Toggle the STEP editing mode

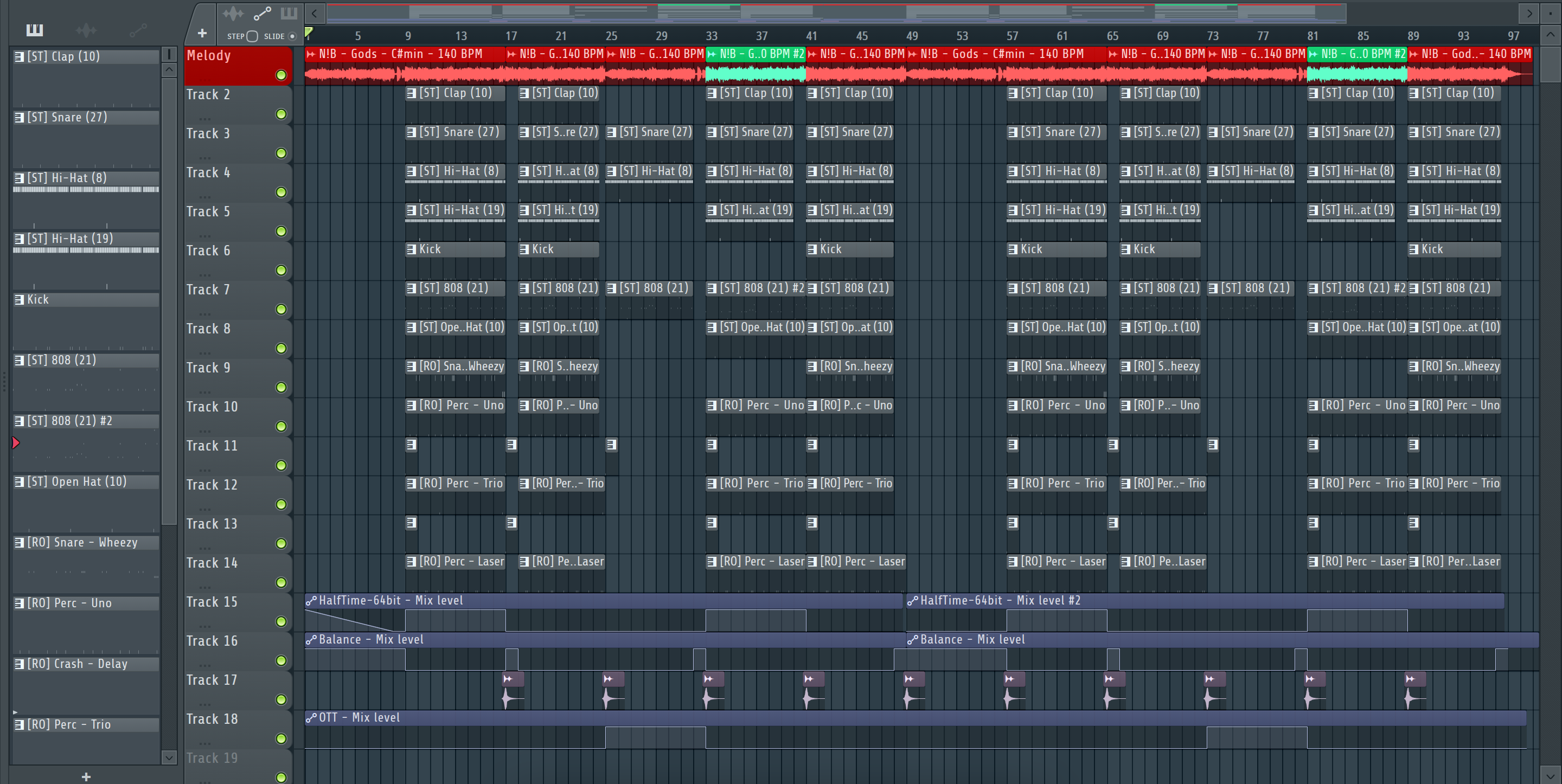[252, 36]
